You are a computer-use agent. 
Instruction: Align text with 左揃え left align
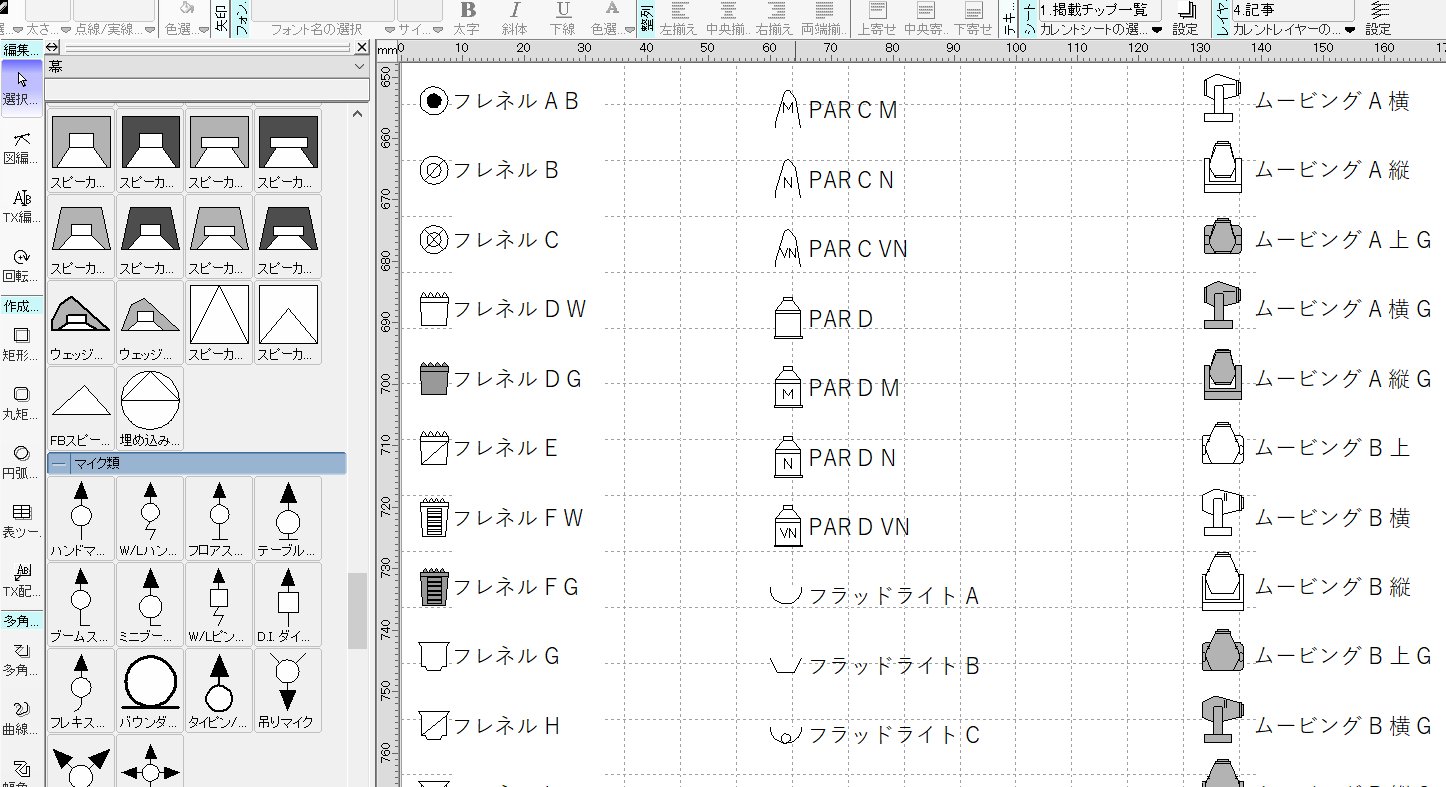coord(679,18)
